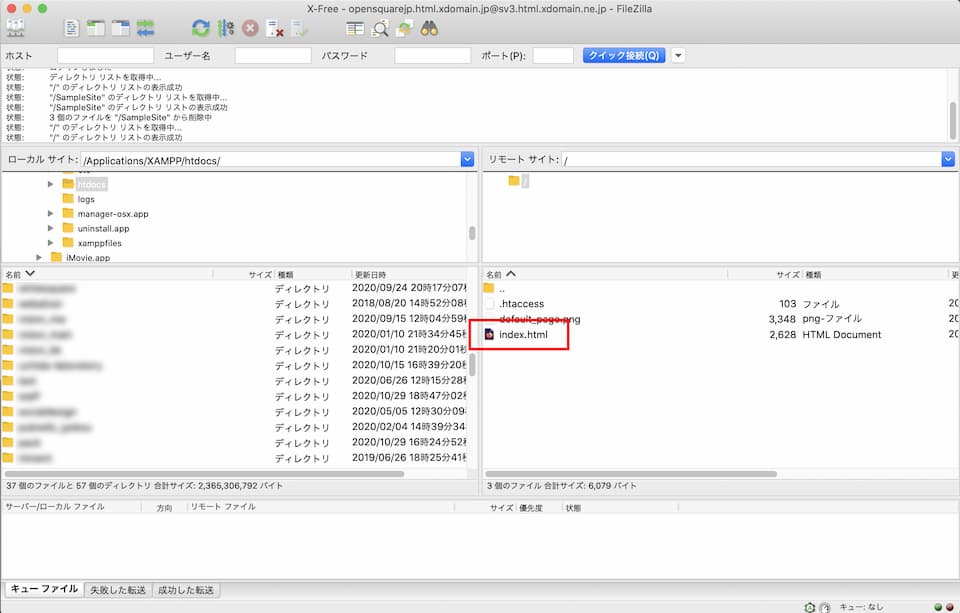
Task: Toggle synchronized browsing icon
Action: 405,28
